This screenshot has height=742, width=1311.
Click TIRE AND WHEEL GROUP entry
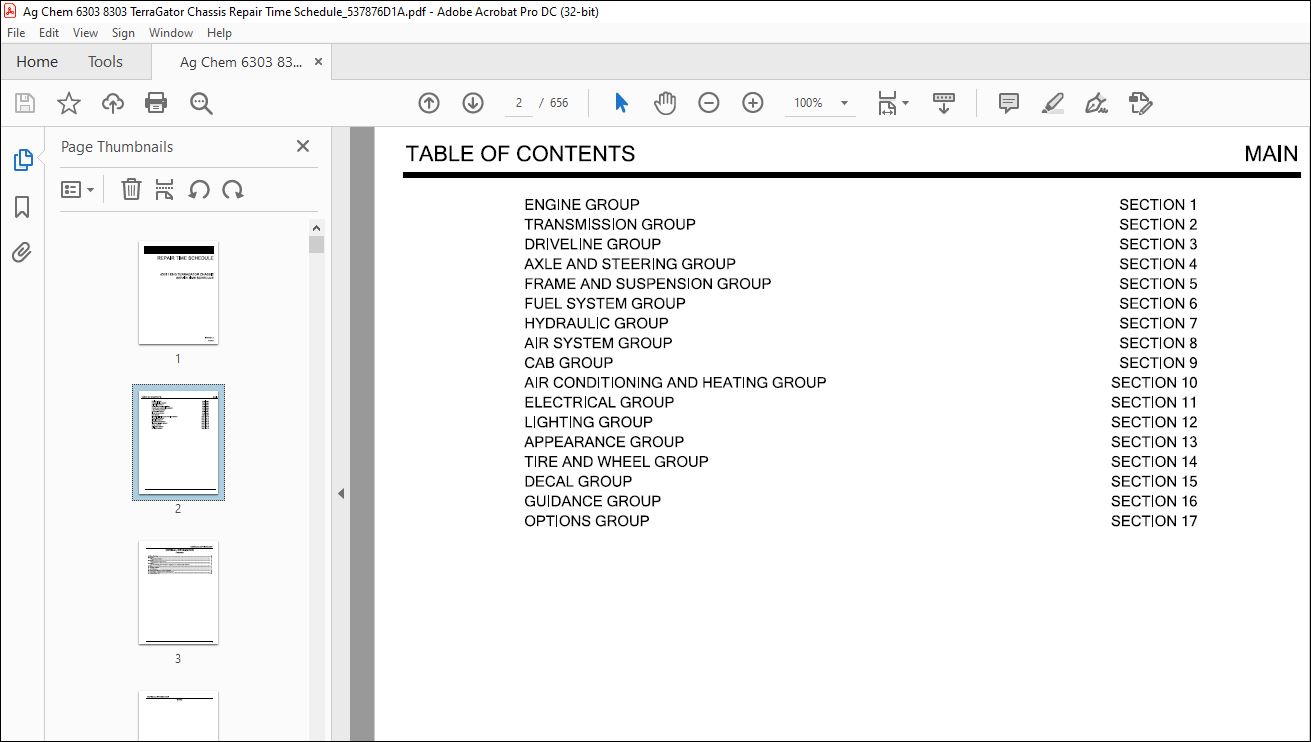click(616, 462)
